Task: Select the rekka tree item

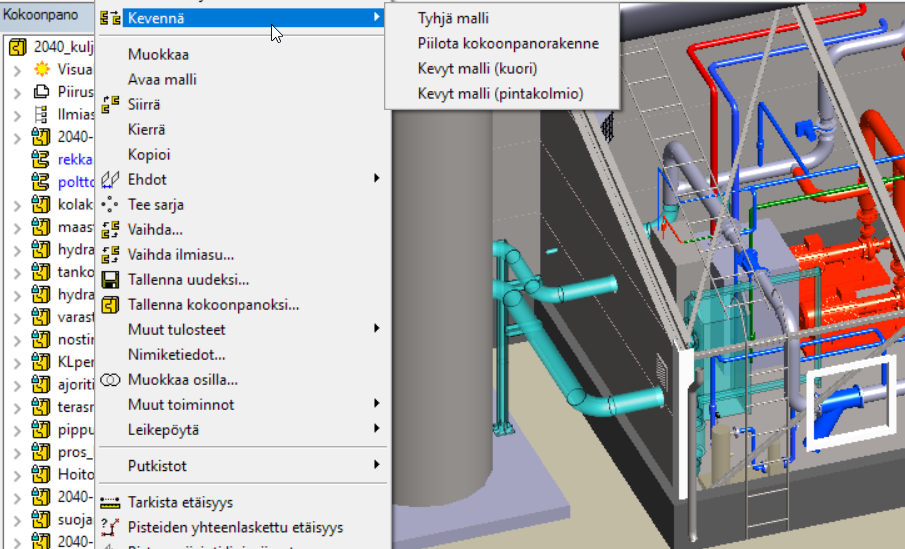Action: tap(75, 159)
